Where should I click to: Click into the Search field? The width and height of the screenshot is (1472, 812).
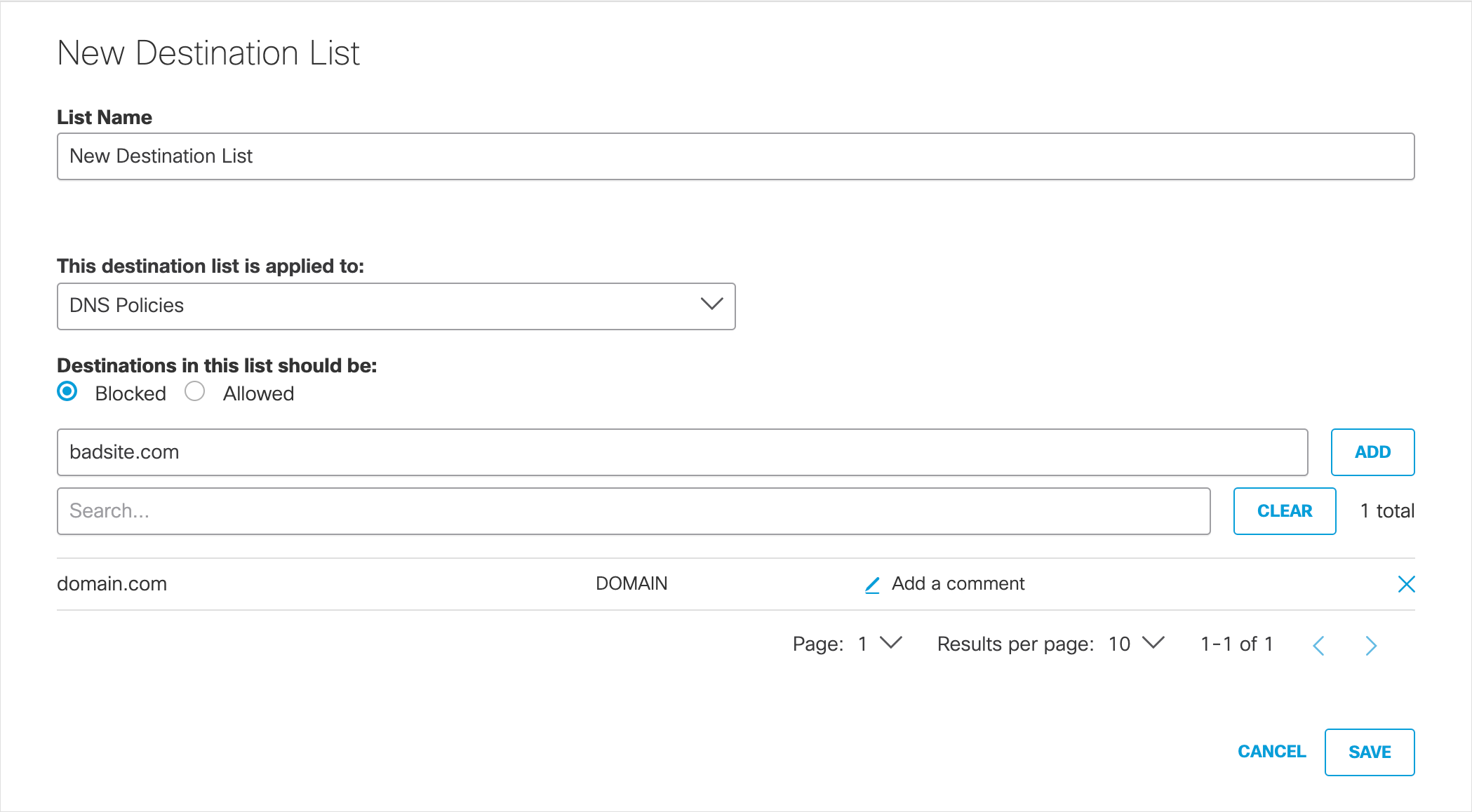pyautogui.click(x=634, y=511)
